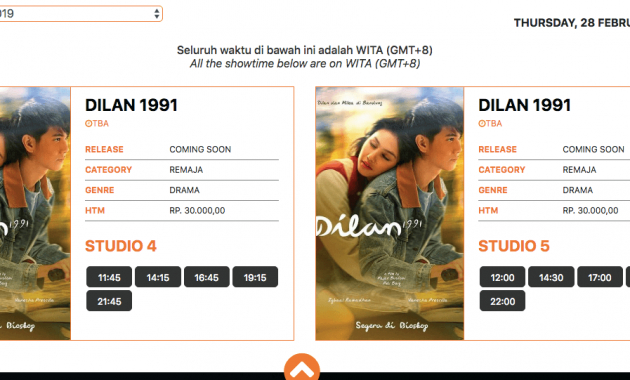Select the 14:15 showtime in Studio 4
630x380 pixels.
(158, 277)
